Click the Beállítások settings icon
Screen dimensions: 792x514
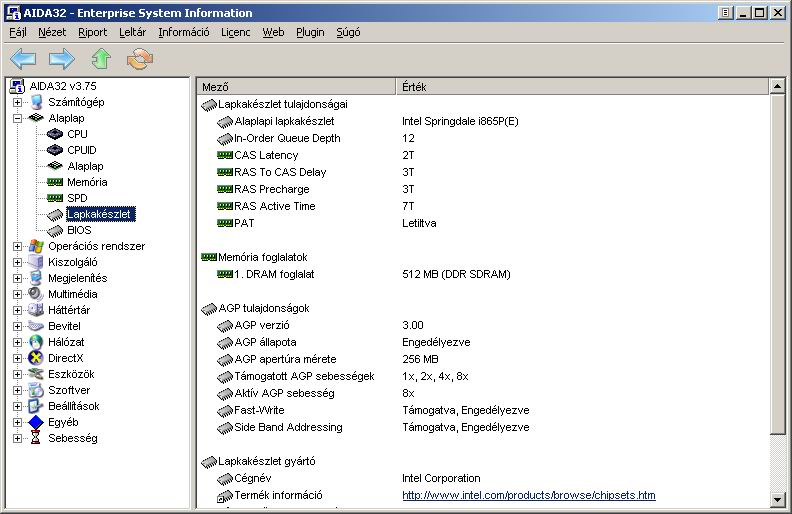click(x=36, y=406)
